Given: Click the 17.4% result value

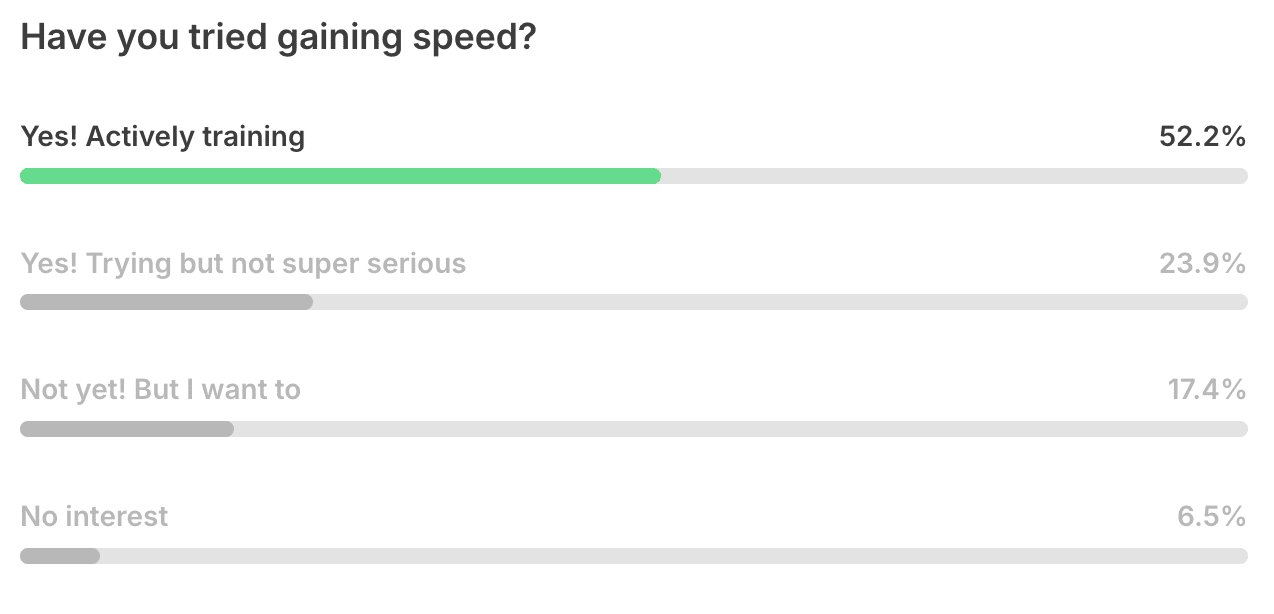Looking at the screenshot, I should click(1207, 390).
